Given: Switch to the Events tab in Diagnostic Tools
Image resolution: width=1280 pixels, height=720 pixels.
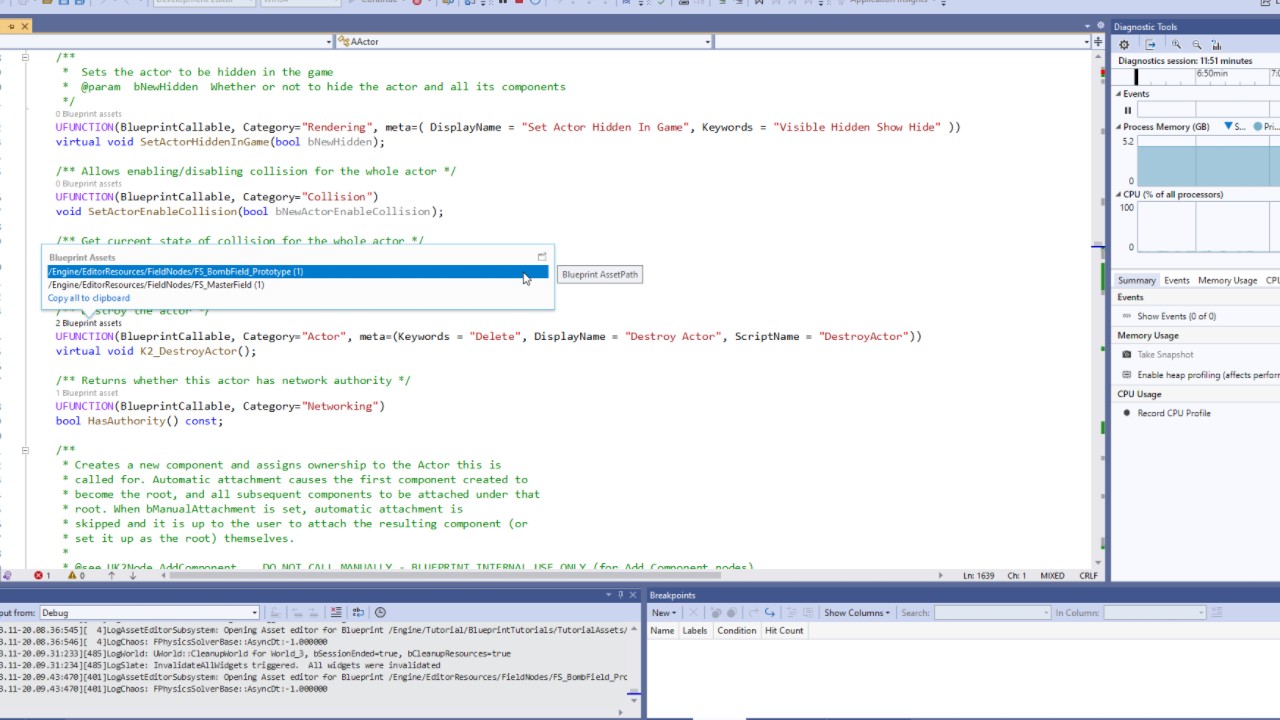Looking at the screenshot, I should click(x=1176, y=281).
